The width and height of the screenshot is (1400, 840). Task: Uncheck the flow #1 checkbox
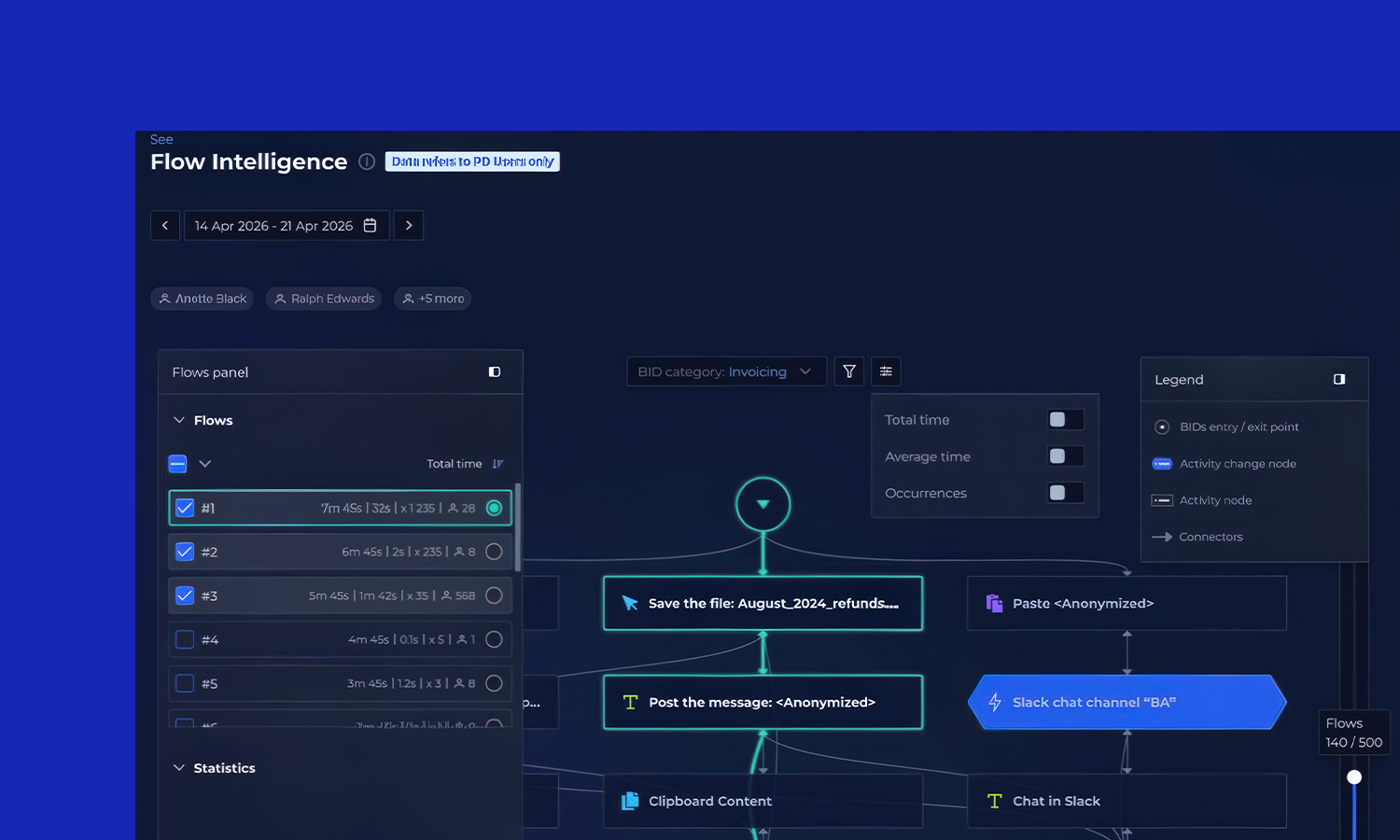click(x=185, y=508)
